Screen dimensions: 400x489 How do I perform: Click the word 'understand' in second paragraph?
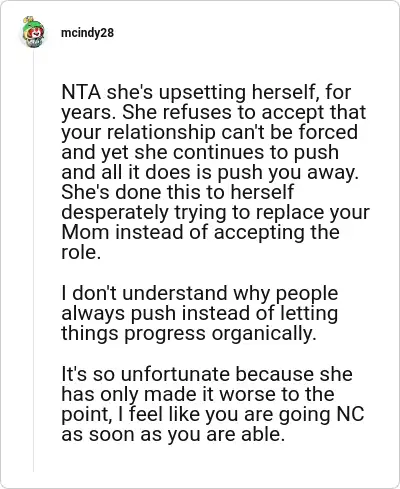point(174,293)
